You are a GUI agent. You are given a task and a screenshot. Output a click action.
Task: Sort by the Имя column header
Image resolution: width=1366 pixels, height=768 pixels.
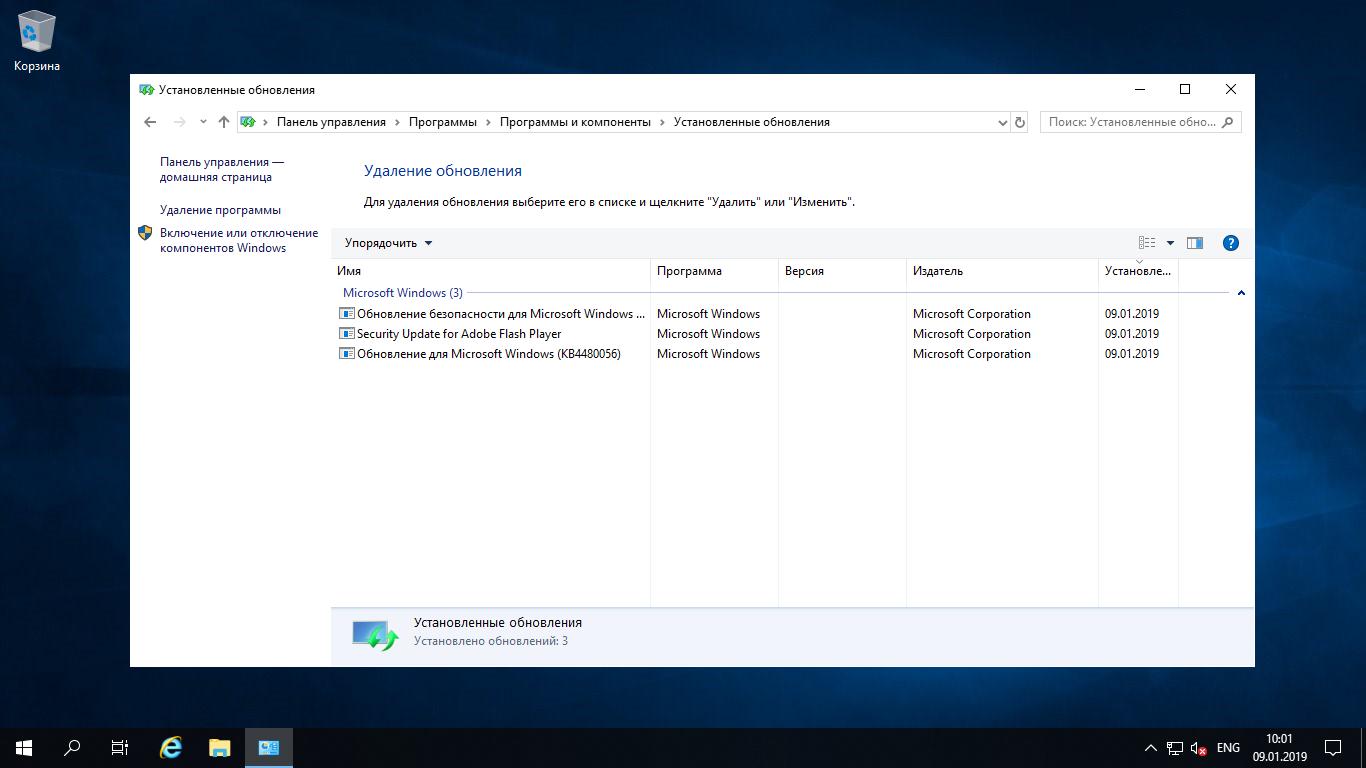coord(491,271)
